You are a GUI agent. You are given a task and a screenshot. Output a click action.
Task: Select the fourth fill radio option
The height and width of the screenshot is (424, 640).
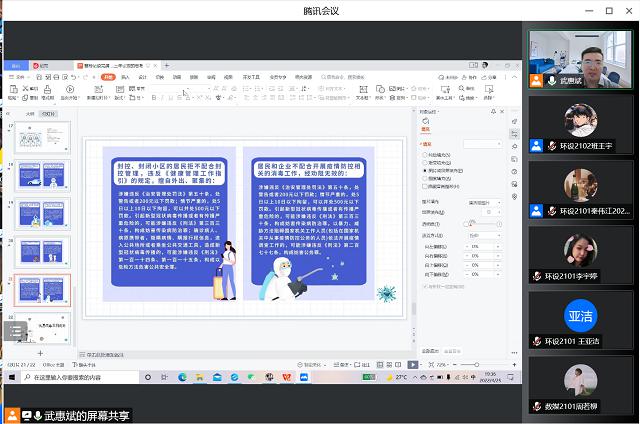pyautogui.click(x=425, y=178)
